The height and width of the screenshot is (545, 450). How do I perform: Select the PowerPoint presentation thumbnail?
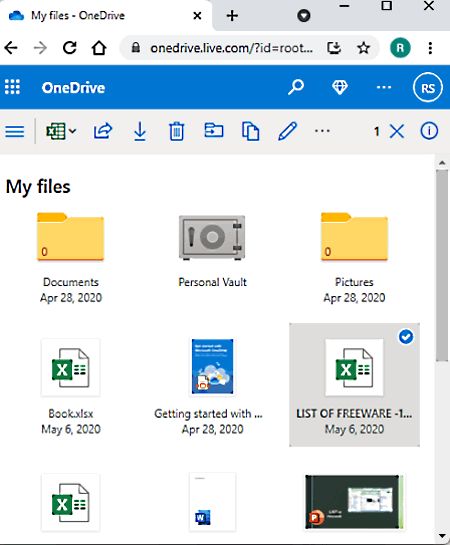coord(354,502)
